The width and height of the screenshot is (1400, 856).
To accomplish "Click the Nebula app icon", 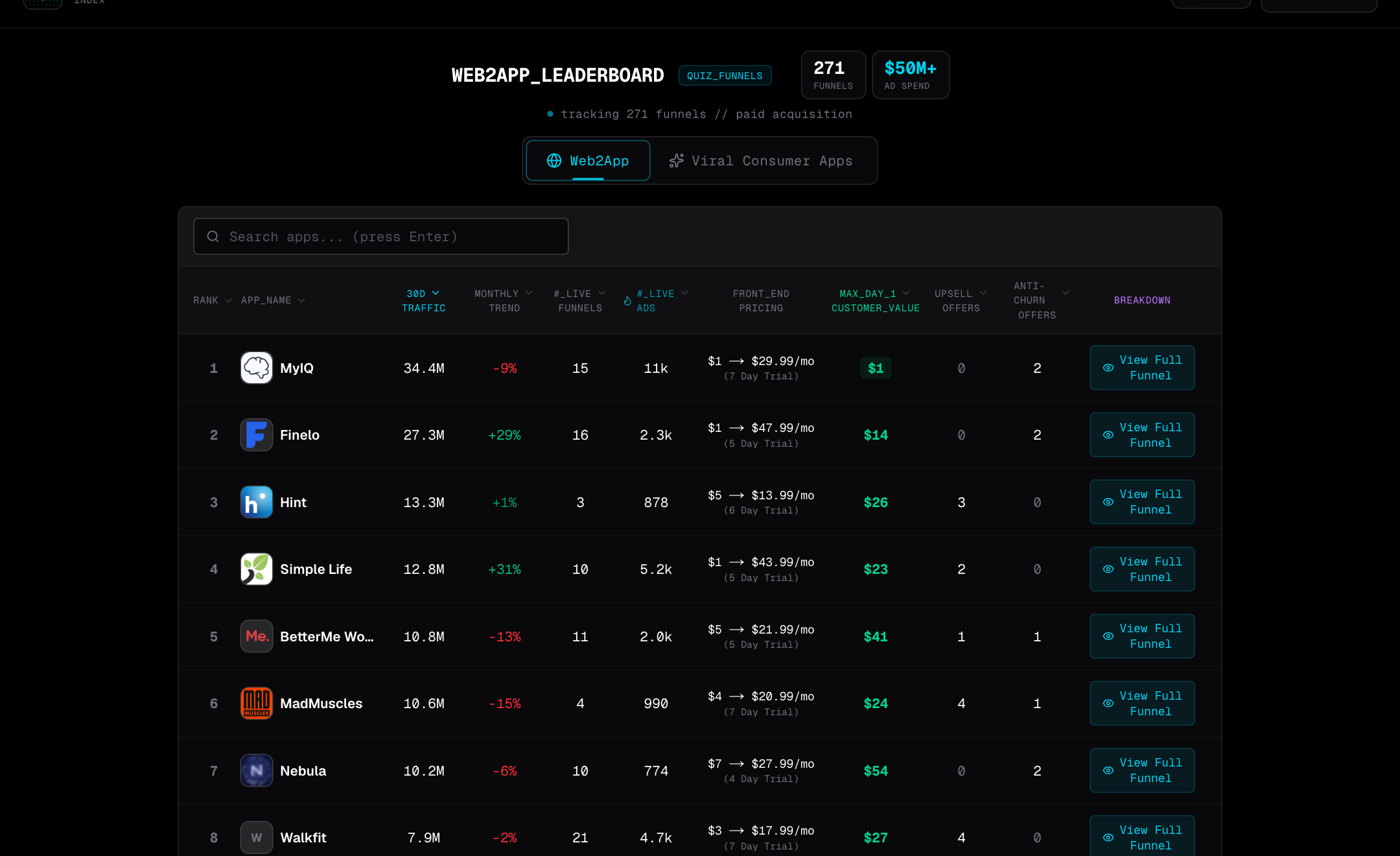I will [256, 770].
